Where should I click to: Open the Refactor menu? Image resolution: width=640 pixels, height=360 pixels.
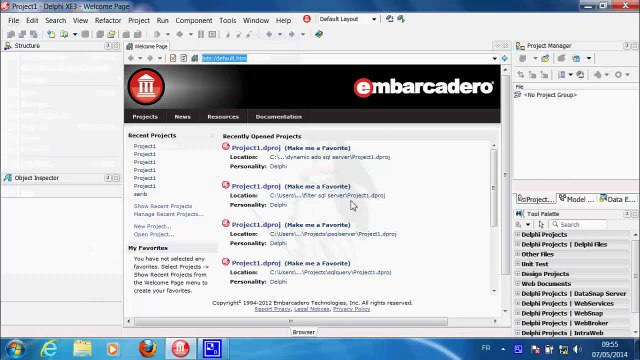pyautogui.click(x=108, y=20)
